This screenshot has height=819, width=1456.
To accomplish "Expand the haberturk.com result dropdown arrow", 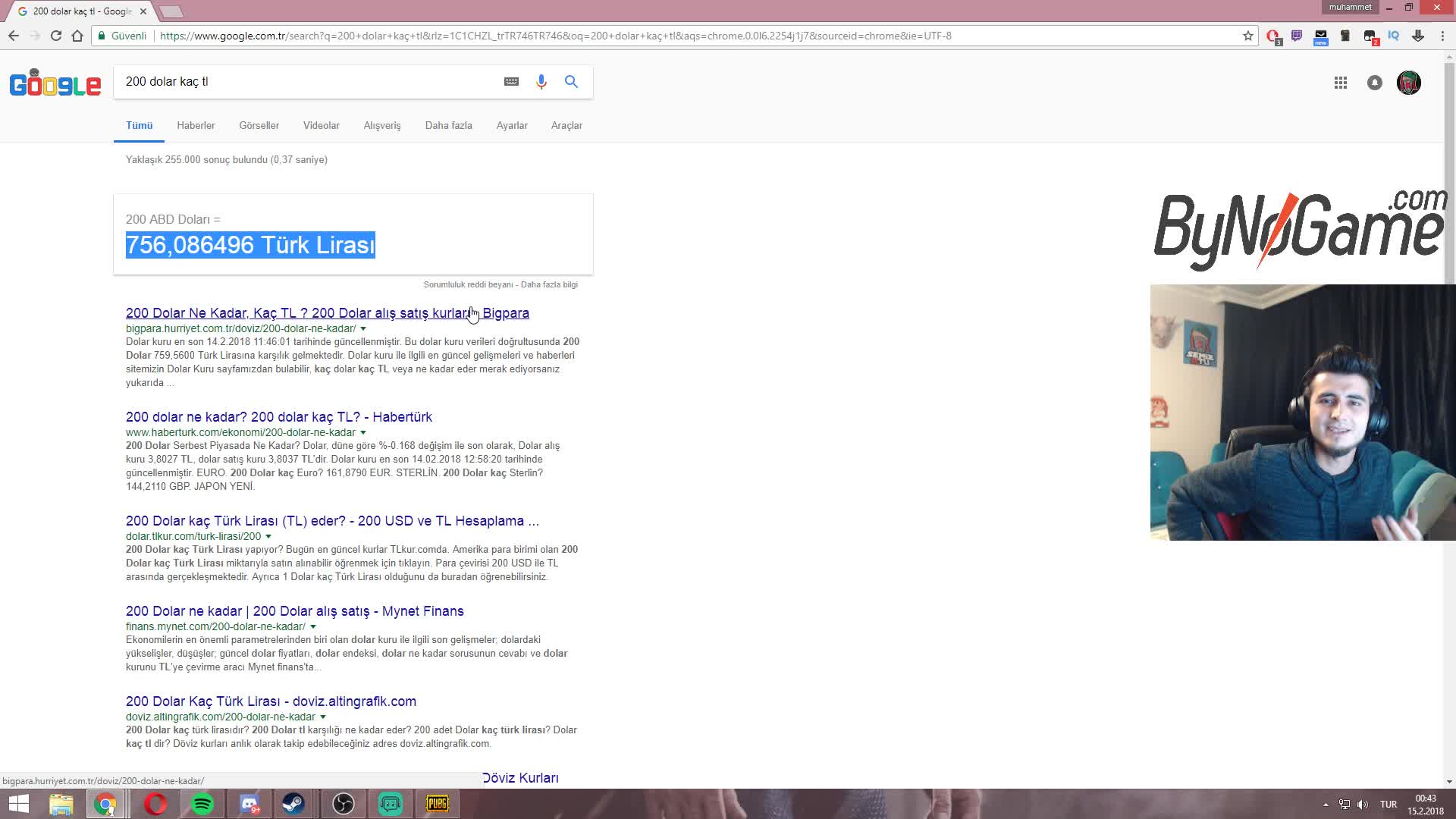I will (x=362, y=433).
